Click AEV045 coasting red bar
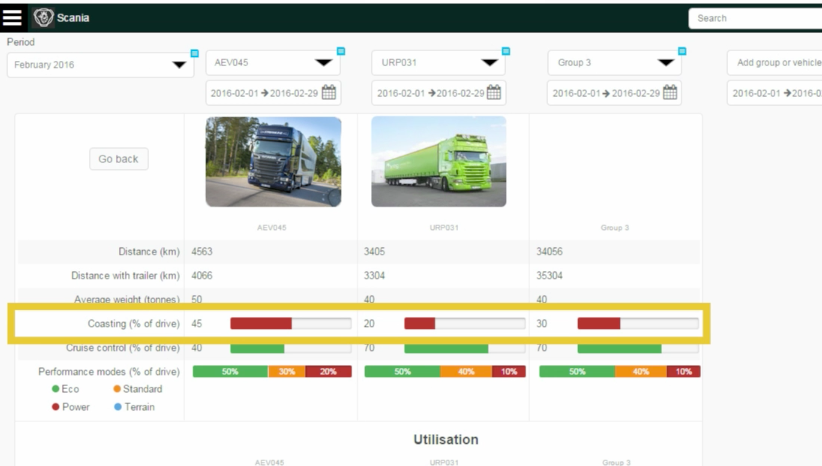The height and width of the screenshot is (466, 822). coord(261,323)
